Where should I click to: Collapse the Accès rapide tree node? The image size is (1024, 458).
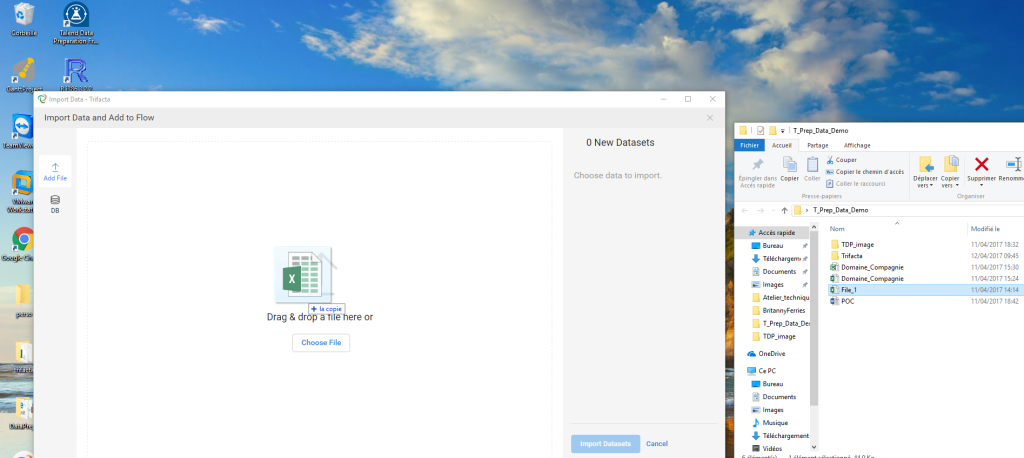point(741,232)
